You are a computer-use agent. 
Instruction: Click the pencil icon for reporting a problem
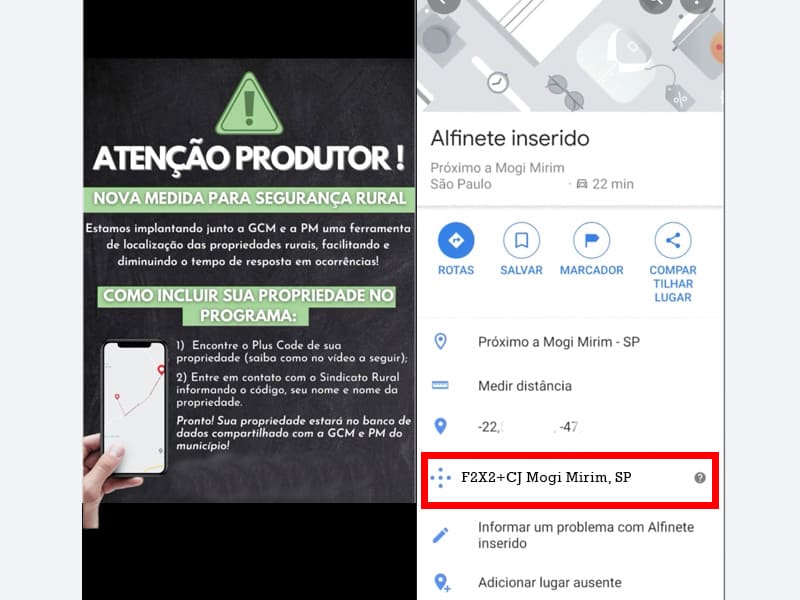coord(440,535)
